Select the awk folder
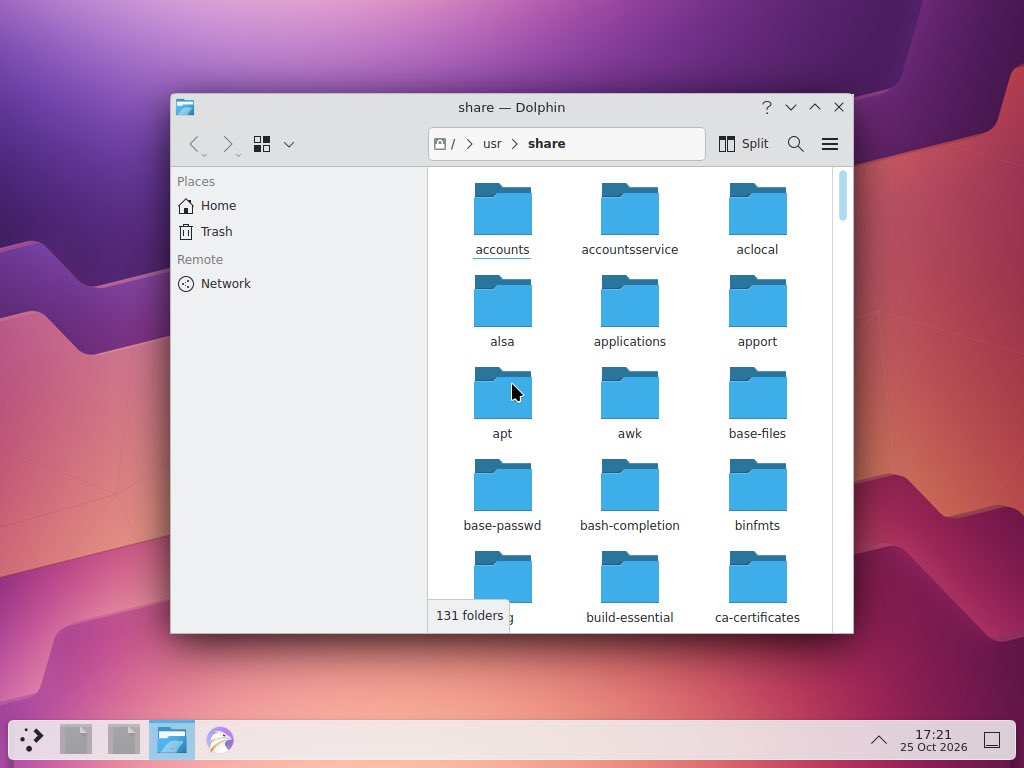This screenshot has width=1024, height=768. pyautogui.click(x=630, y=404)
